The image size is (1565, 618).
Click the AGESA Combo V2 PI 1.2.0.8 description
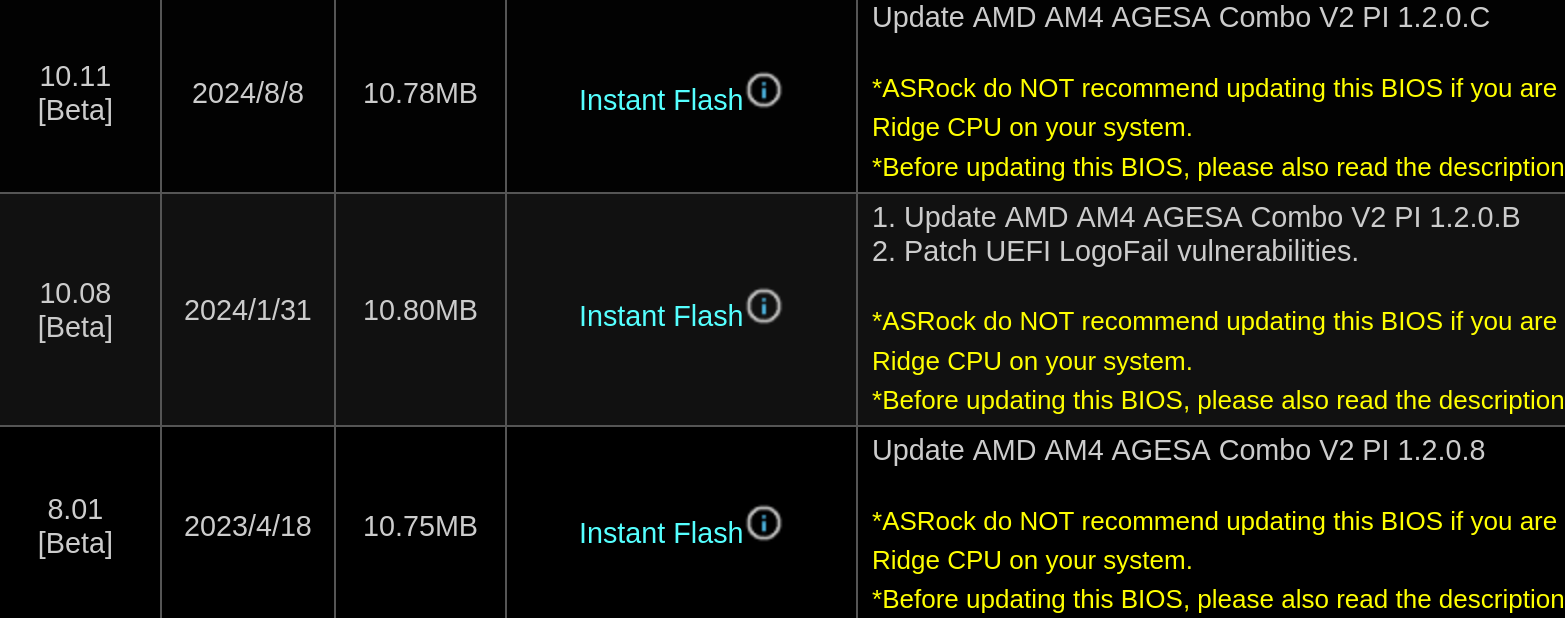(x=1179, y=450)
